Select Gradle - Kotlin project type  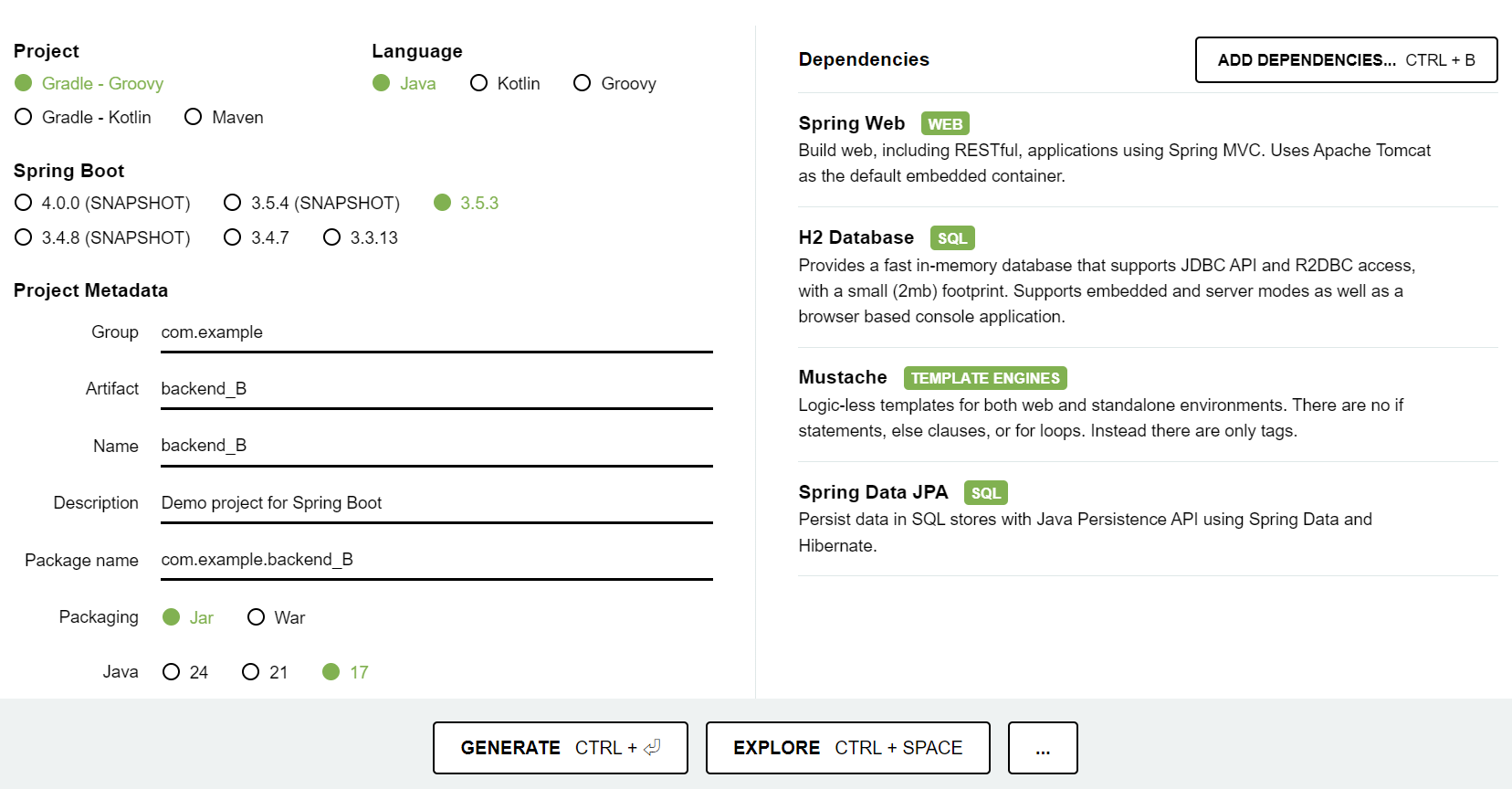pyautogui.click(x=83, y=117)
